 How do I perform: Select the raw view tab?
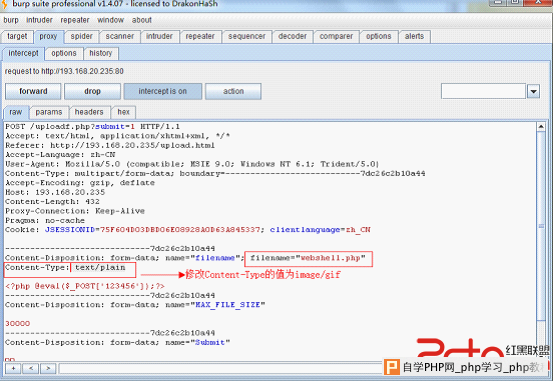(16, 112)
